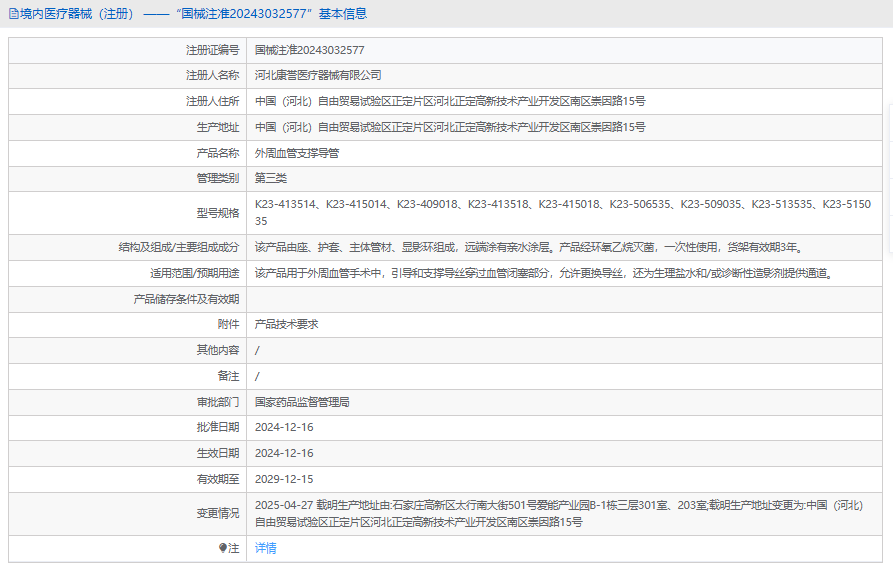Click the 有效期至 row label

(x=218, y=479)
